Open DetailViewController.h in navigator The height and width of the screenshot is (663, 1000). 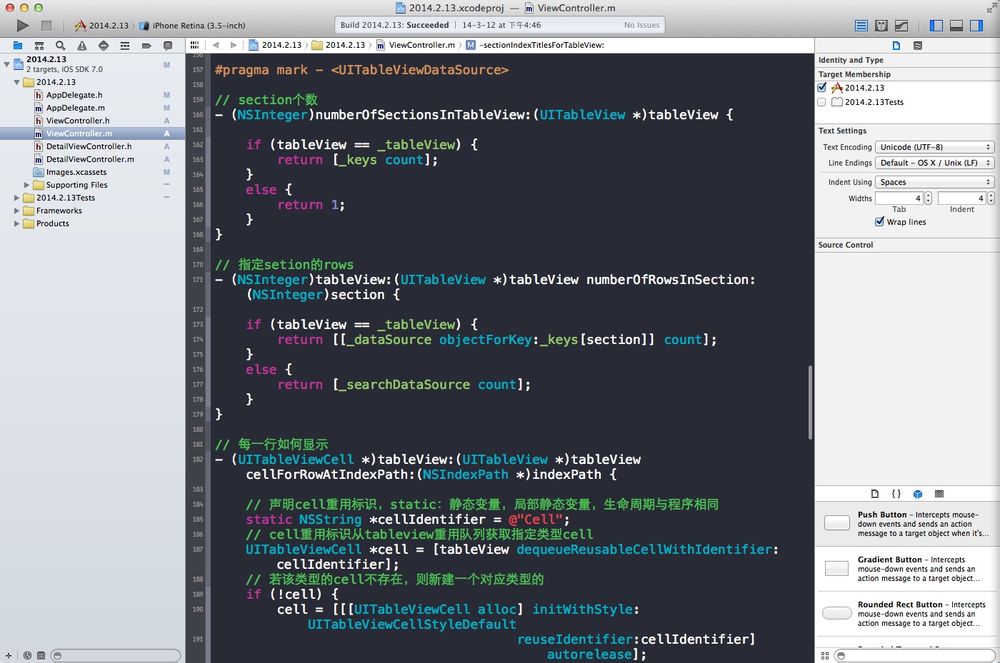[x=89, y=146]
